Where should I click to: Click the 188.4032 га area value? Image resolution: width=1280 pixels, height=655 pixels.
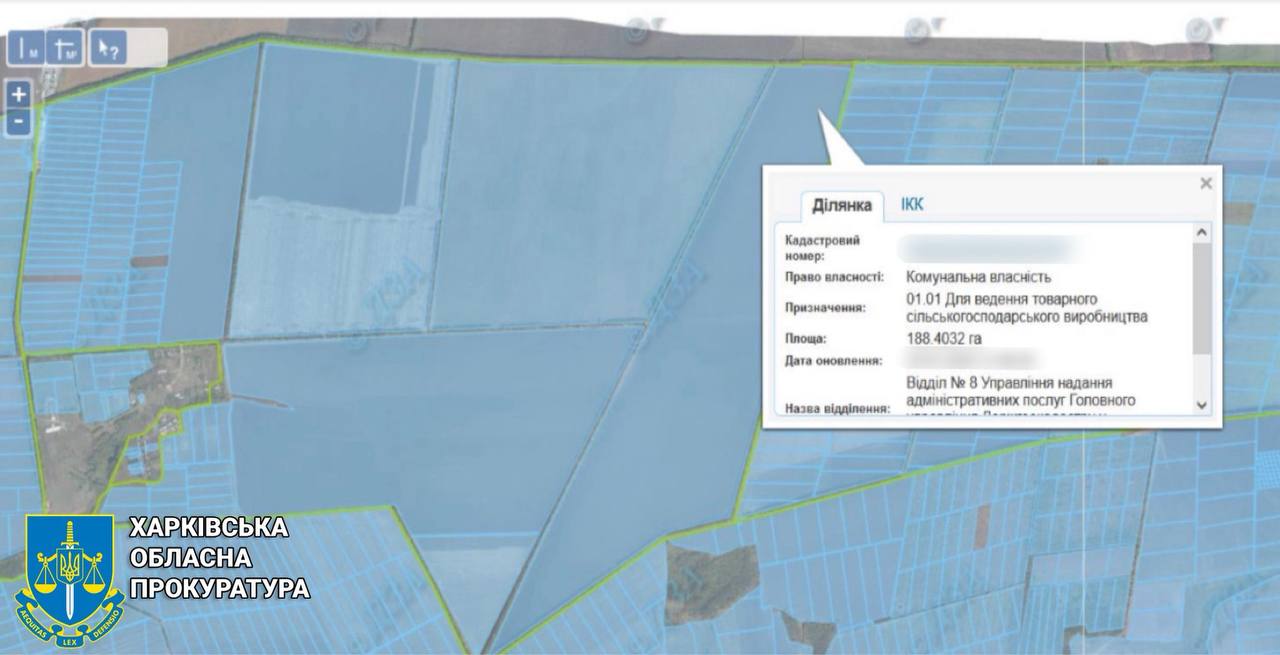pos(943,339)
